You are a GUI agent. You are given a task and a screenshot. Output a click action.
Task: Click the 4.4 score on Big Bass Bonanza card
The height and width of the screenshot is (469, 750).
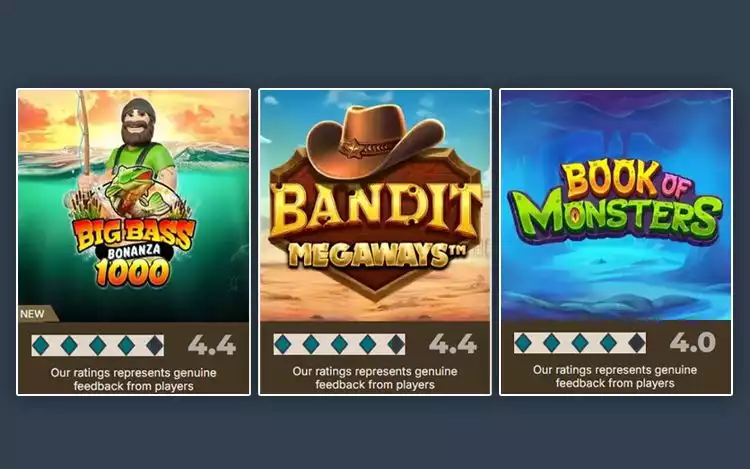pos(212,345)
